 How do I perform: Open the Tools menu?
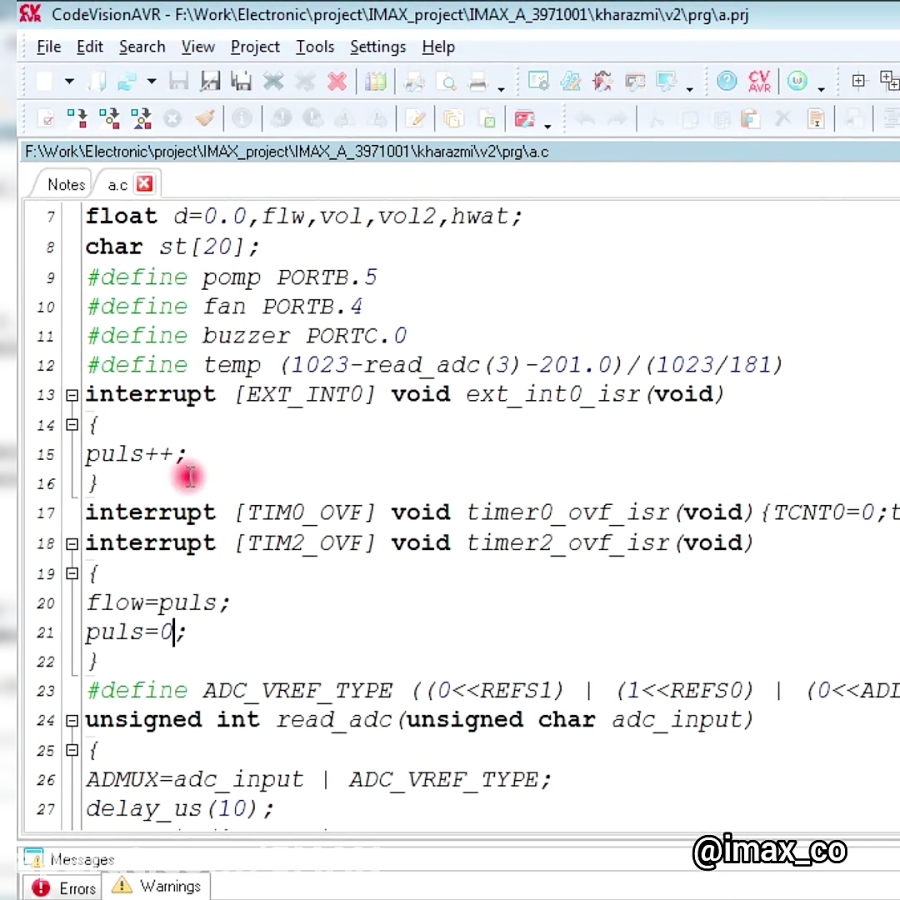point(315,47)
